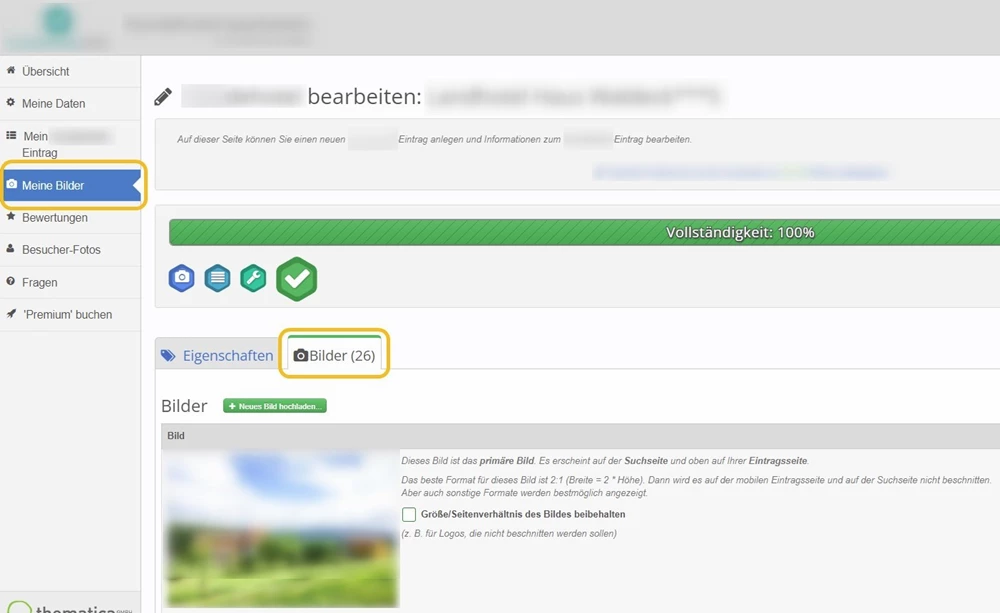The height and width of the screenshot is (613, 1000).
Task: Open the list hexagon status icon
Action: click(x=217, y=278)
